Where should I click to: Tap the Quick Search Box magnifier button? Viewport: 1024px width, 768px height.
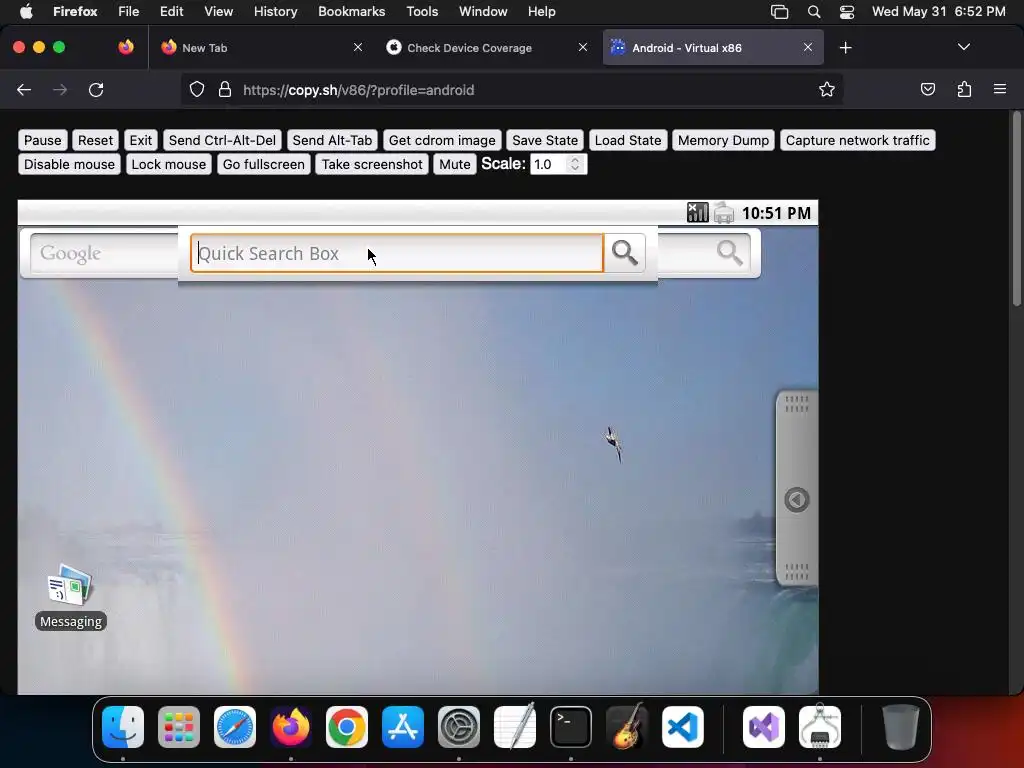[x=625, y=253]
